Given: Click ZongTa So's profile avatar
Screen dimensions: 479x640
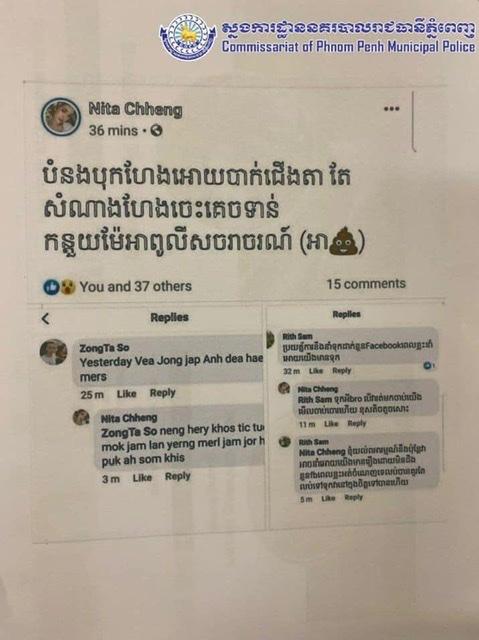Looking at the screenshot, I should coord(53,351).
